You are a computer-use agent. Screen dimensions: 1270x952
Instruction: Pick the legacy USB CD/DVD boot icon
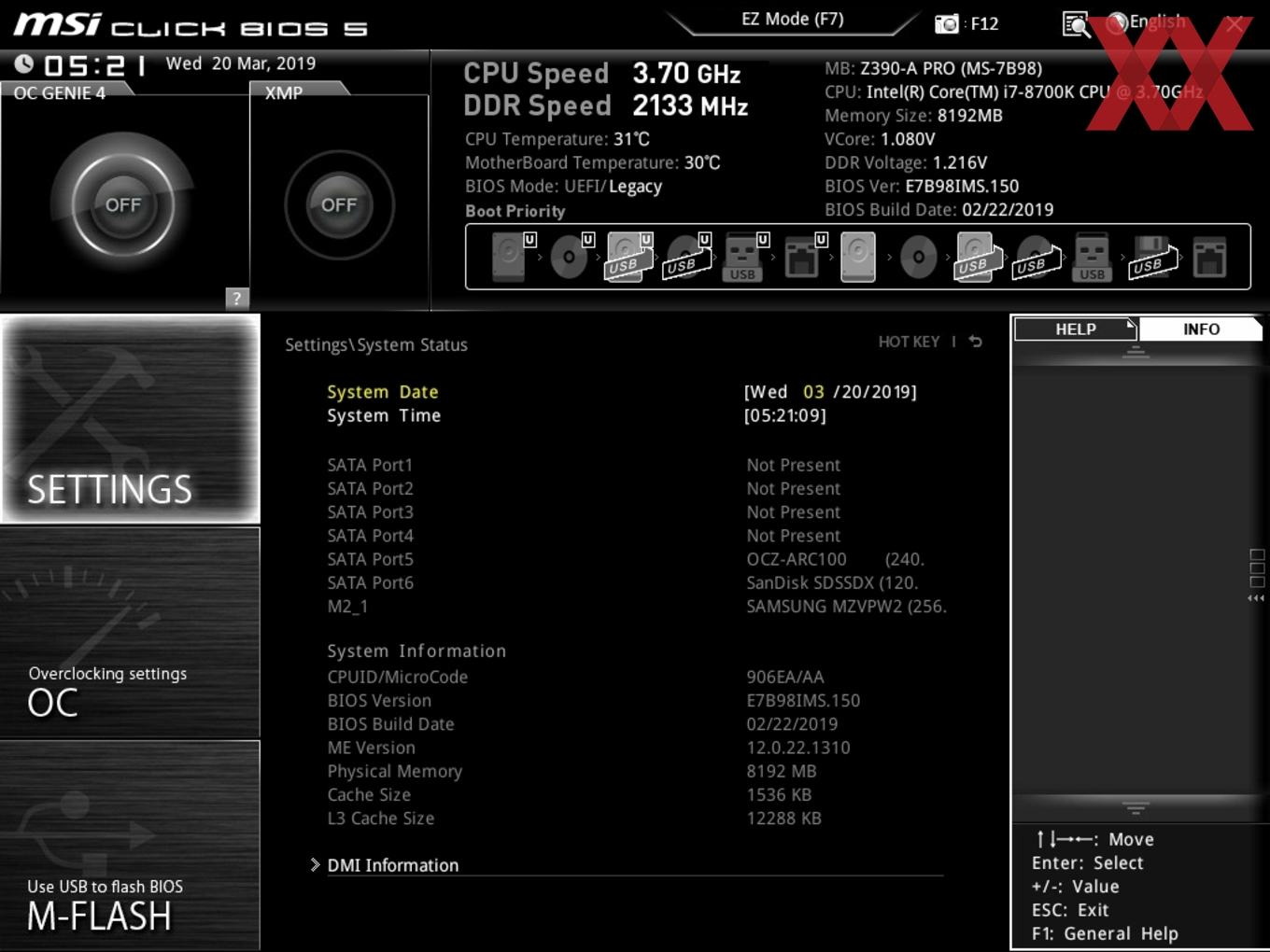pyautogui.click(x=1036, y=257)
